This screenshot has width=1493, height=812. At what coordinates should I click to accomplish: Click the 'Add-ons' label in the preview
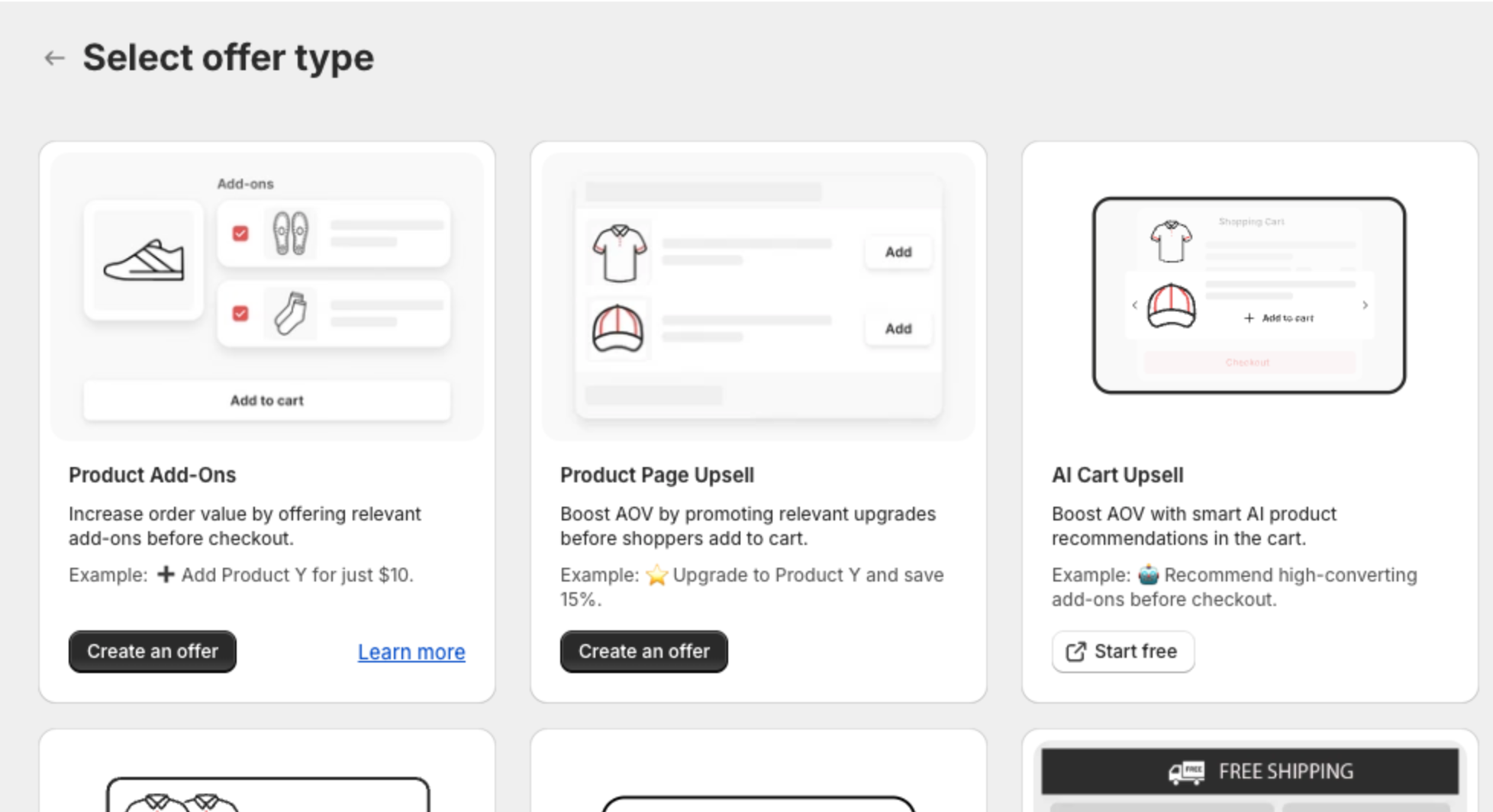pyautogui.click(x=245, y=184)
